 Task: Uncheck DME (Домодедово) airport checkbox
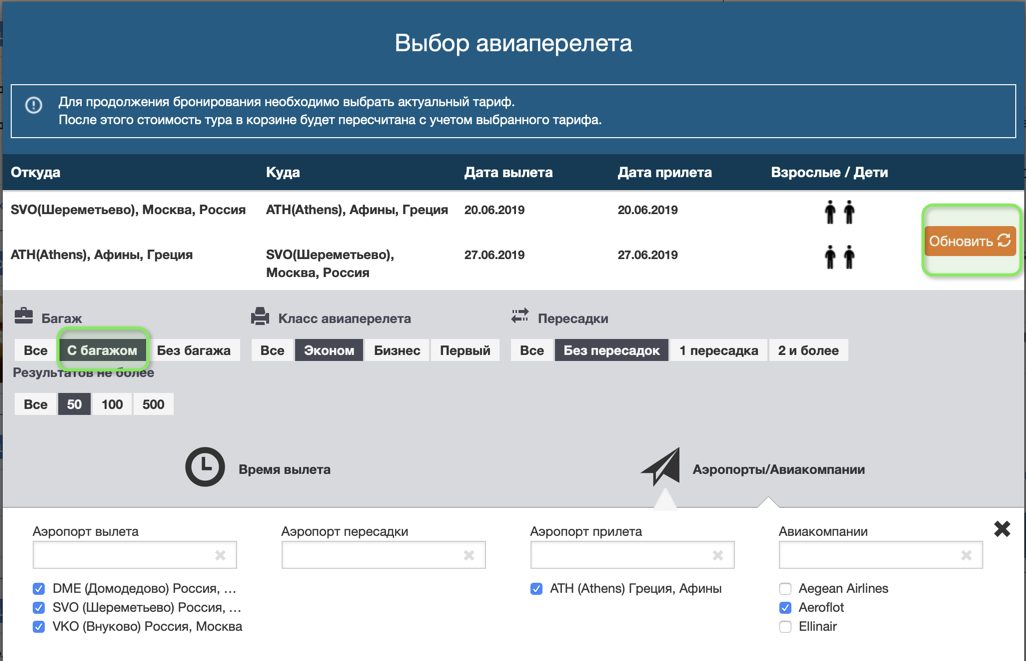tap(39, 589)
